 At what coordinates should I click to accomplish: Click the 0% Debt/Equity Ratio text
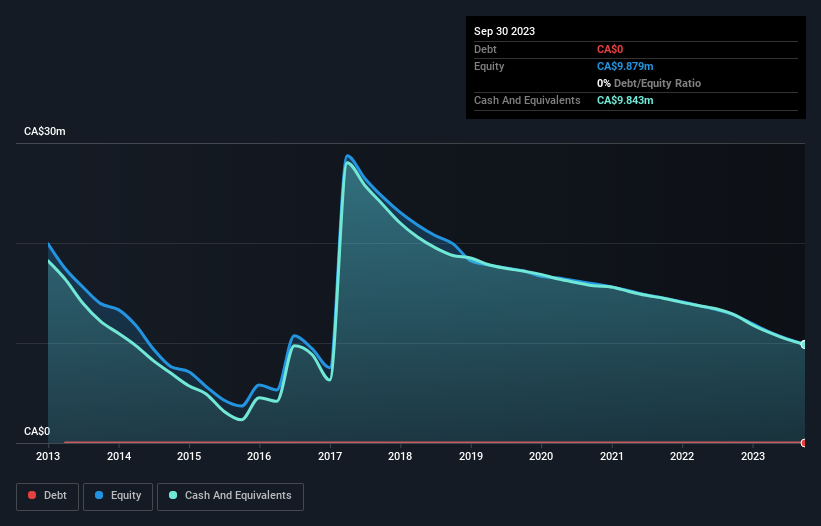pyautogui.click(x=649, y=83)
